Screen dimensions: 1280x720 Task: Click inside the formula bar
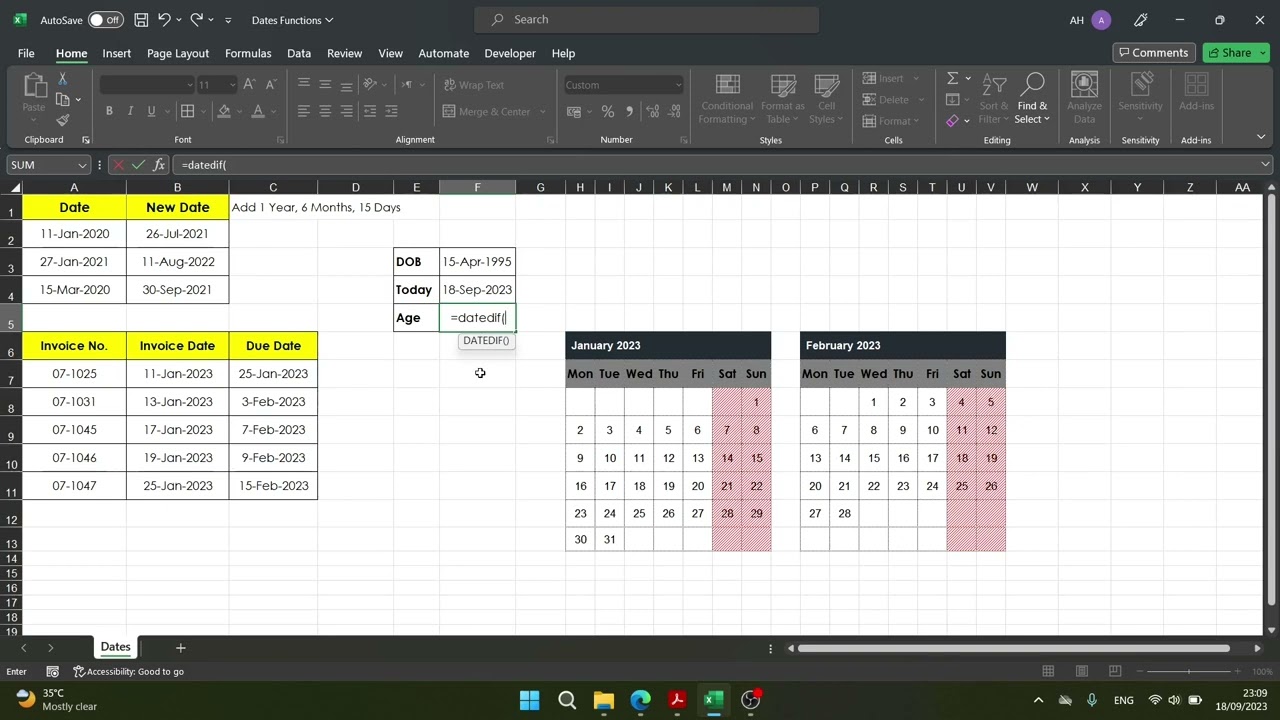(x=715, y=165)
